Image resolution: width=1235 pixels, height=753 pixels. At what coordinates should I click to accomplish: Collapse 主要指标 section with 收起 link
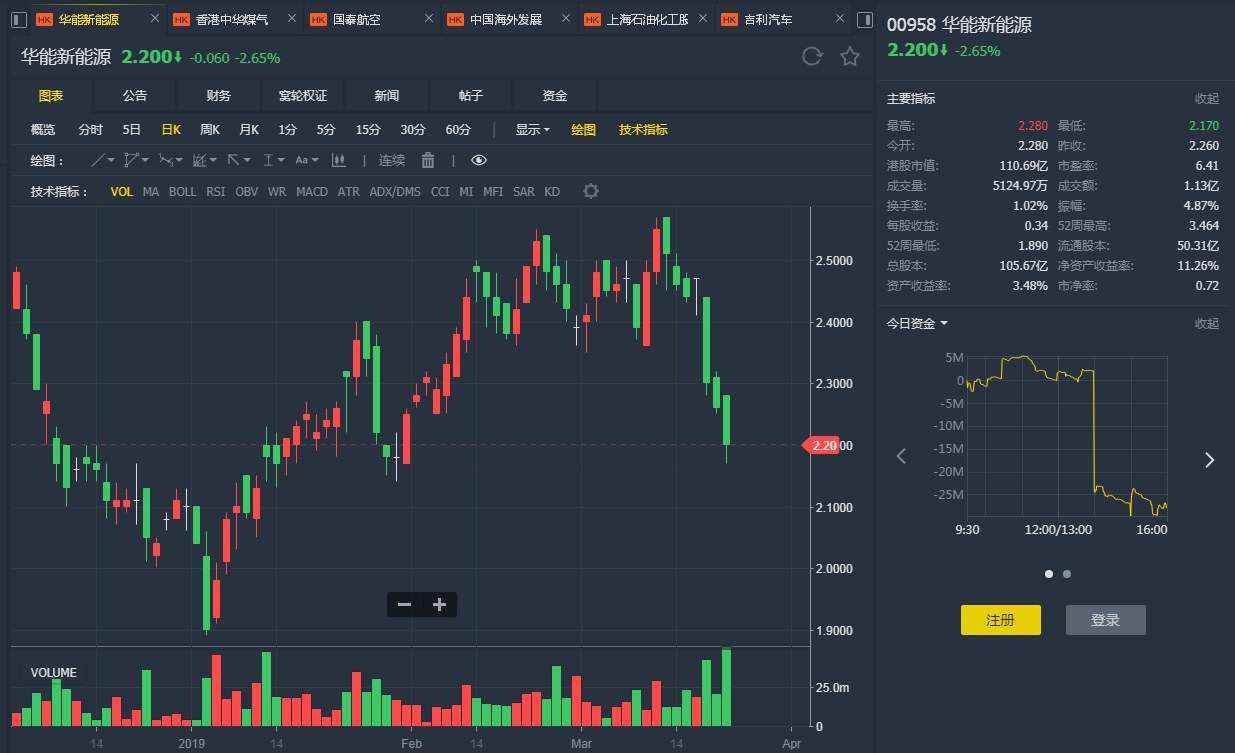click(1207, 98)
